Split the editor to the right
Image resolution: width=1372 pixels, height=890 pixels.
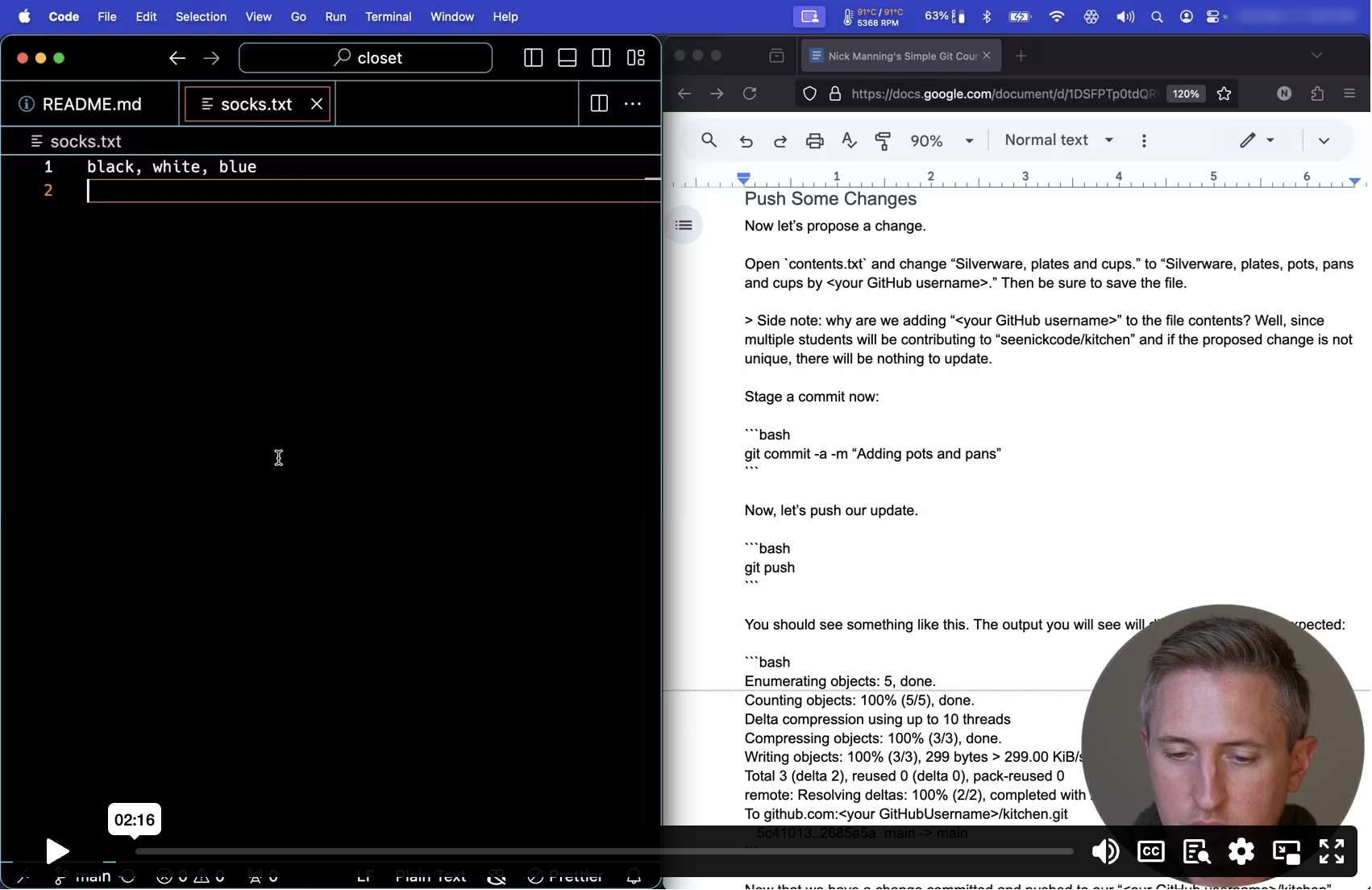pyautogui.click(x=599, y=104)
